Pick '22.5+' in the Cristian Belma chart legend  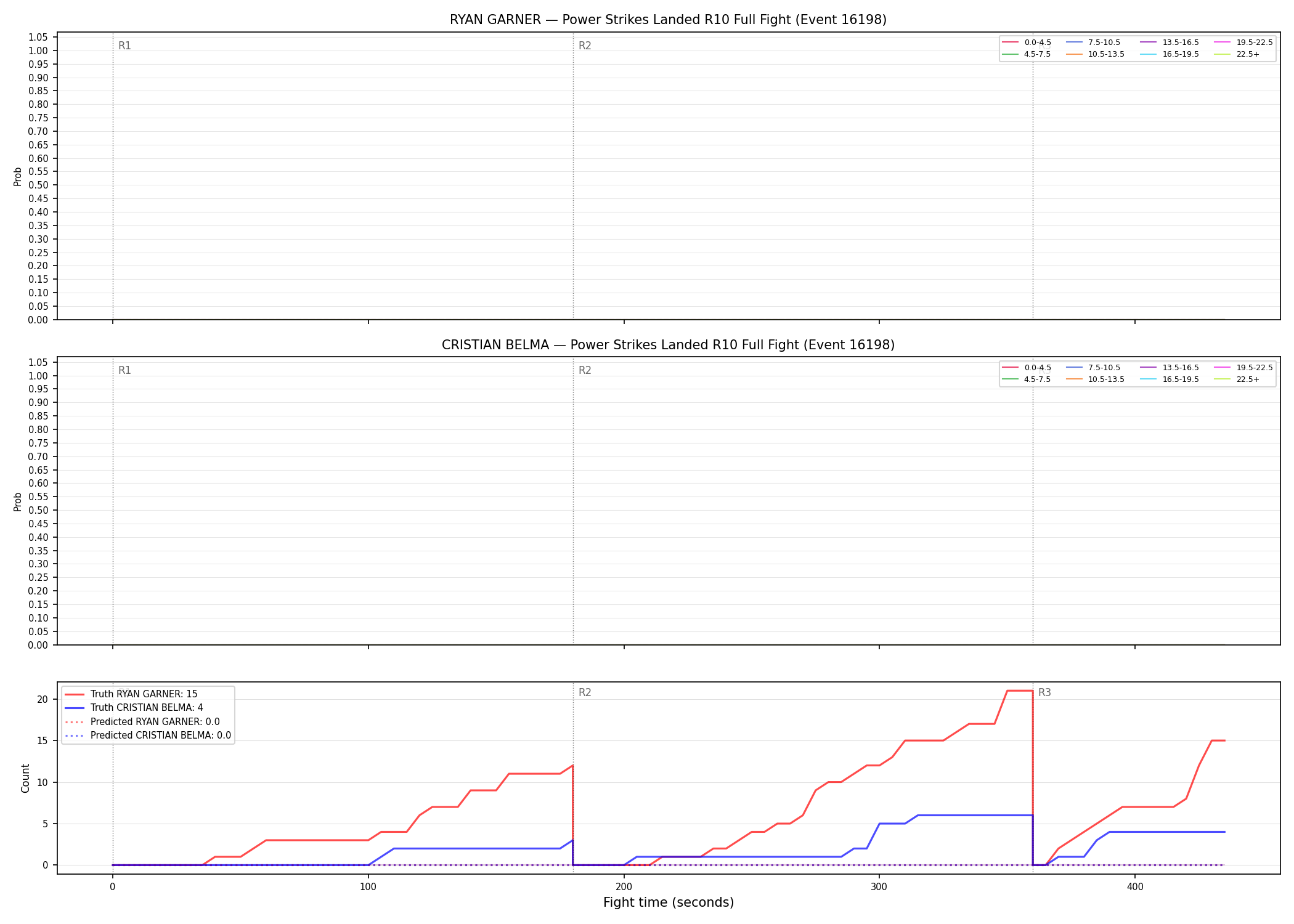point(1248,379)
